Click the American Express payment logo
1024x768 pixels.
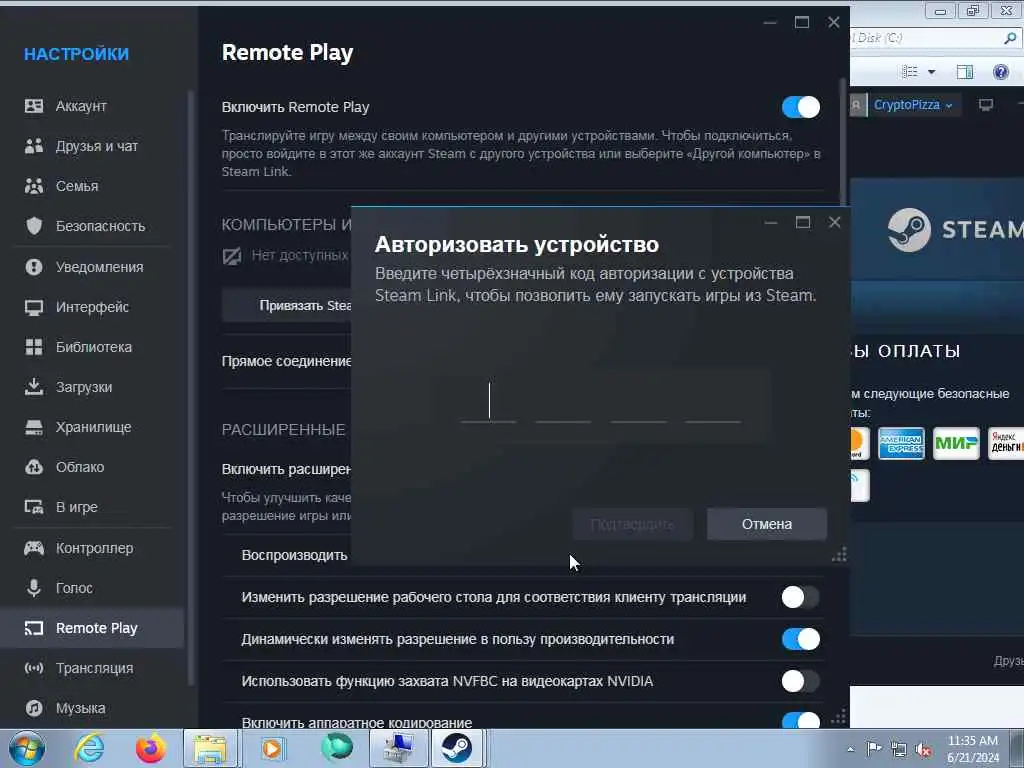click(x=901, y=444)
